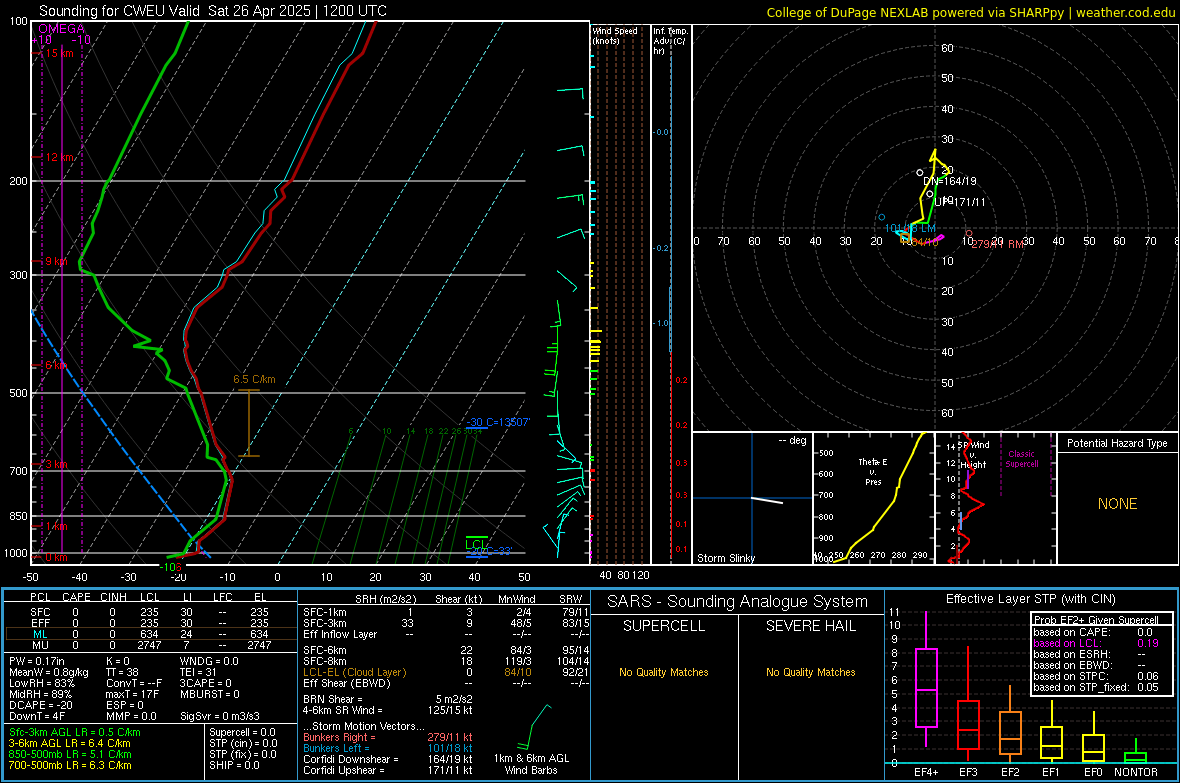Click the Supercell = 0.0 value
The image size is (1180, 783).
[x=242, y=733]
